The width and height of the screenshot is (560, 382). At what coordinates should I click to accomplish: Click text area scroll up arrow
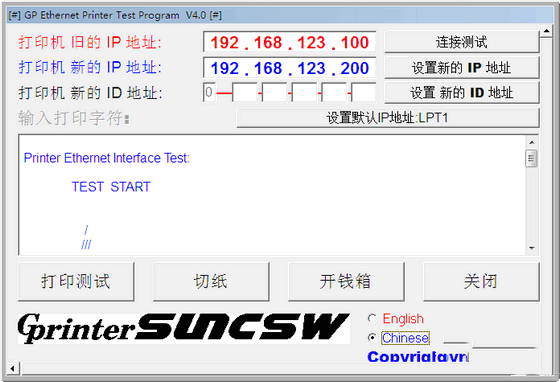point(531,142)
